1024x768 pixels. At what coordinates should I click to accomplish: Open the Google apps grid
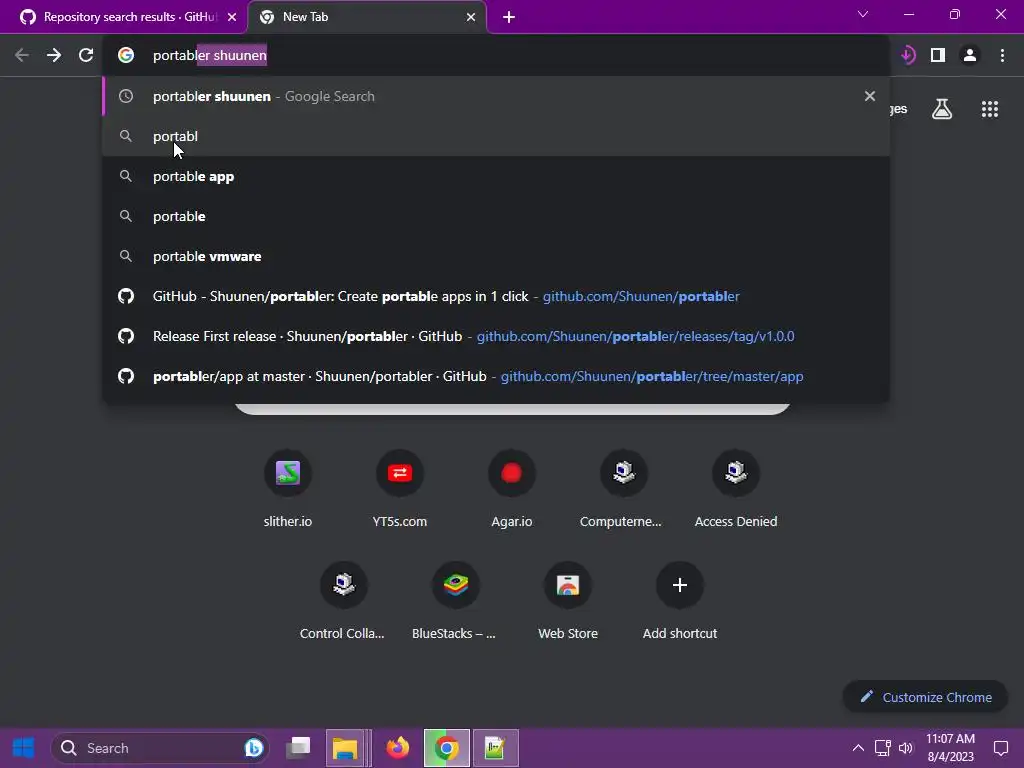pyautogui.click(x=990, y=109)
